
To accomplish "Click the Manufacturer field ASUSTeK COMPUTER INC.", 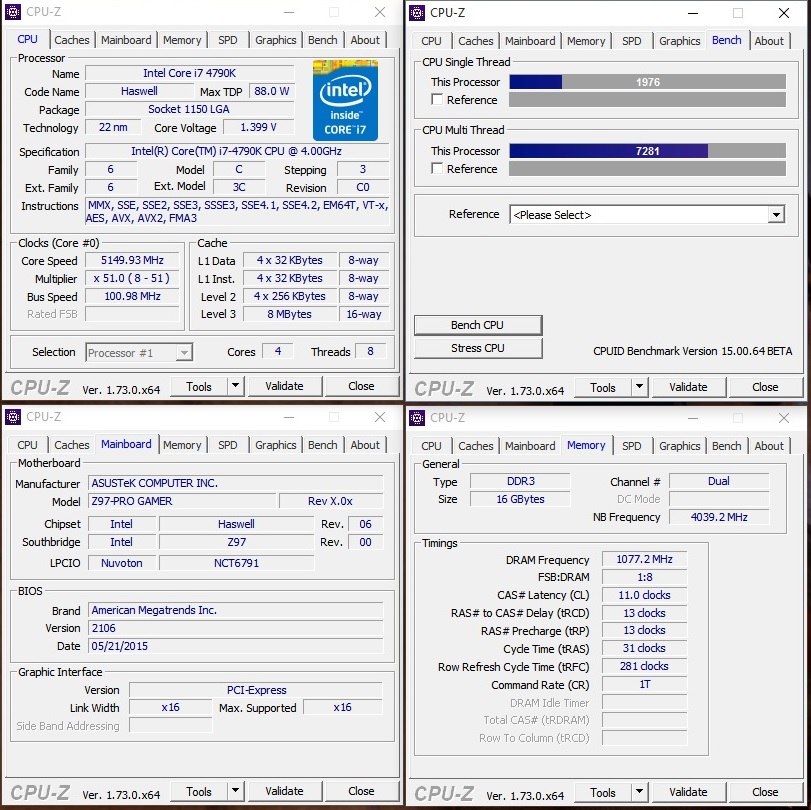I will tap(236, 483).
